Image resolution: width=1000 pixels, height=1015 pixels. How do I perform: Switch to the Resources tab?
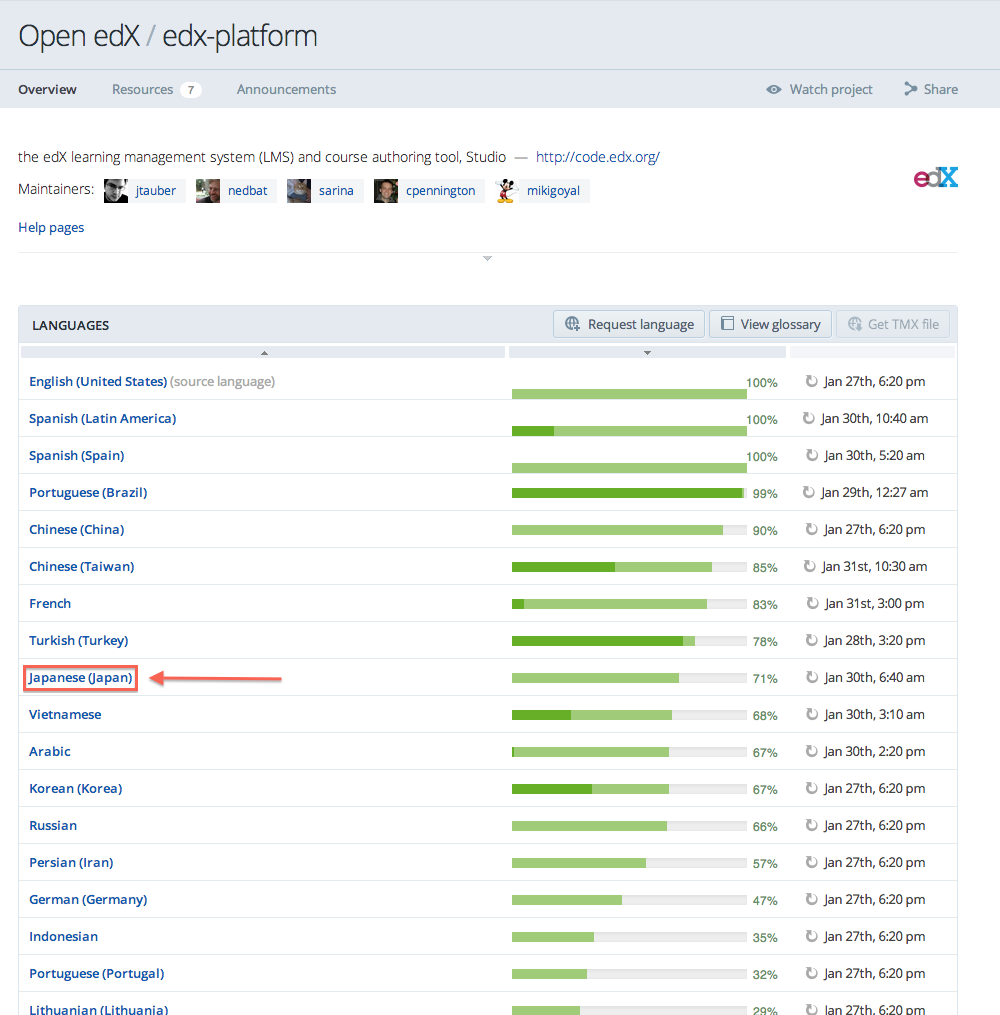[143, 90]
